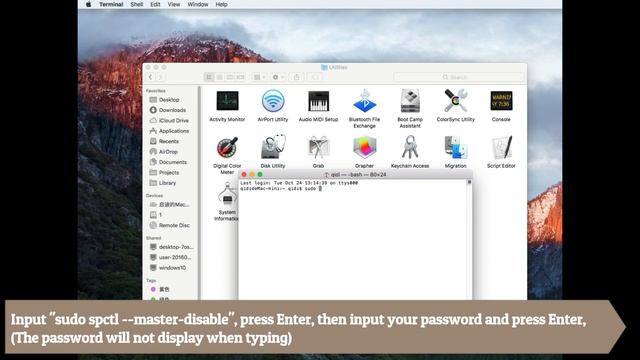This screenshot has height=360, width=640.
Task: Open Disk Utility icon
Action: click(x=273, y=147)
